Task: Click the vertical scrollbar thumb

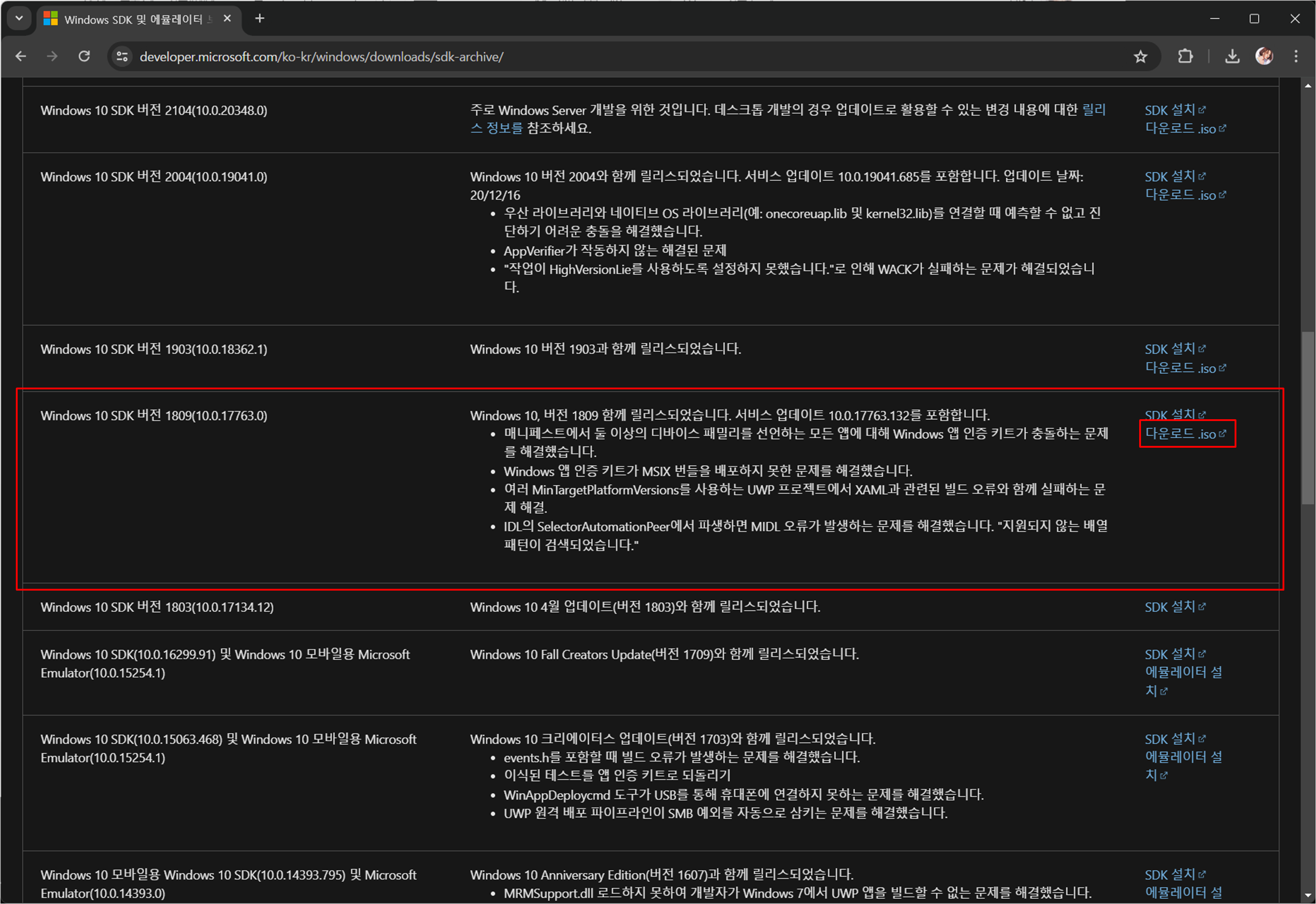Action: pyautogui.click(x=1307, y=418)
